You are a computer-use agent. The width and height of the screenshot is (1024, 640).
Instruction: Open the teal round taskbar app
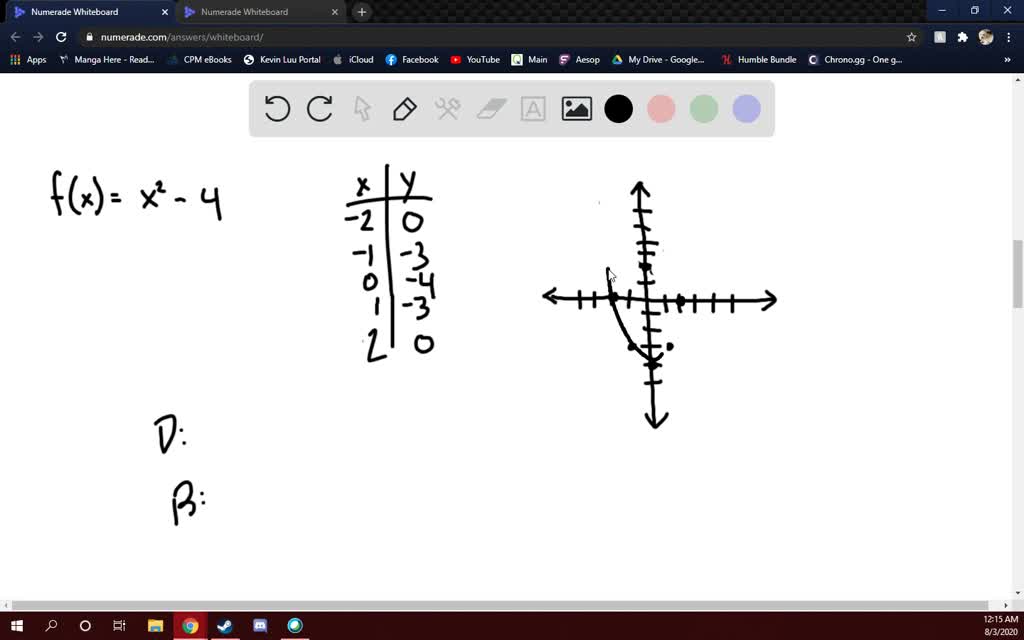pyautogui.click(x=295, y=626)
